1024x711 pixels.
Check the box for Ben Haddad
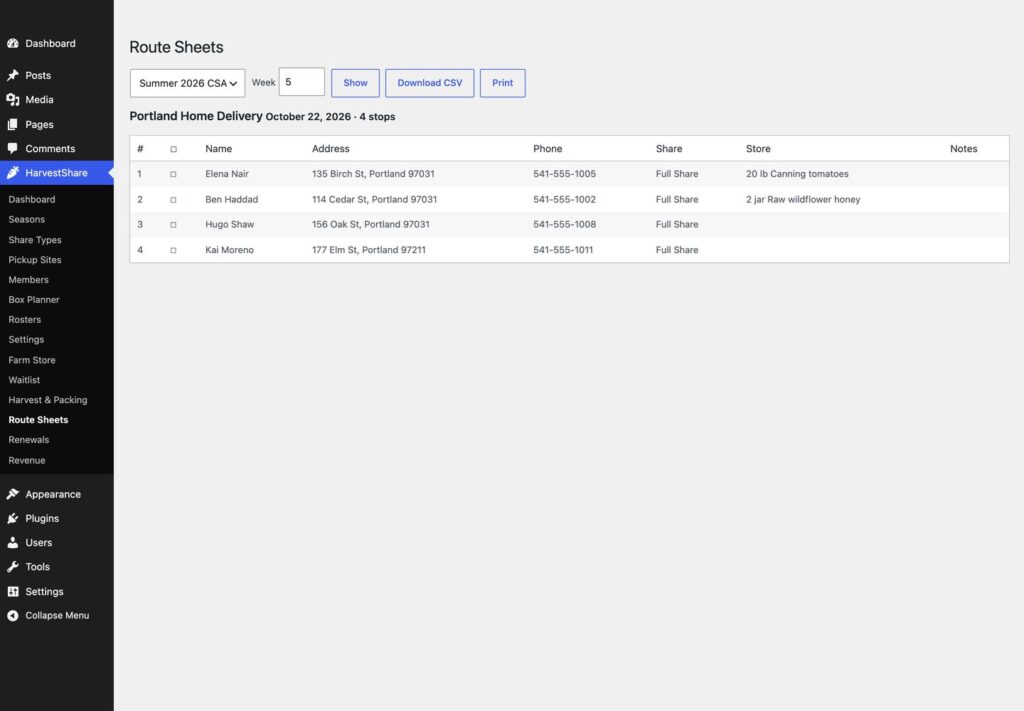coord(173,200)
